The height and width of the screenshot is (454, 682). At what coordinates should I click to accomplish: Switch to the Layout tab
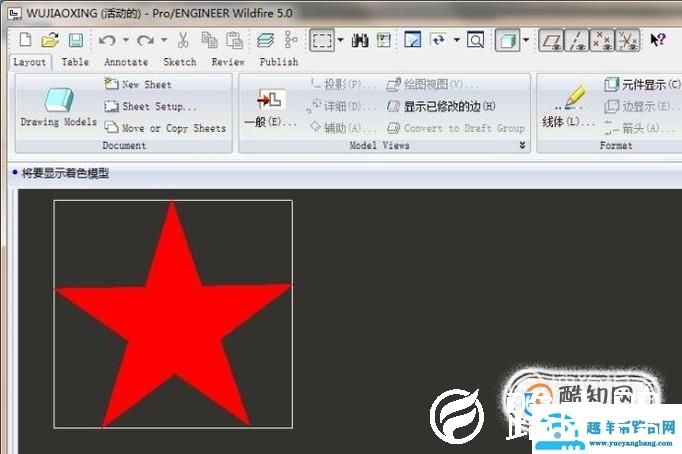point(30,62)
